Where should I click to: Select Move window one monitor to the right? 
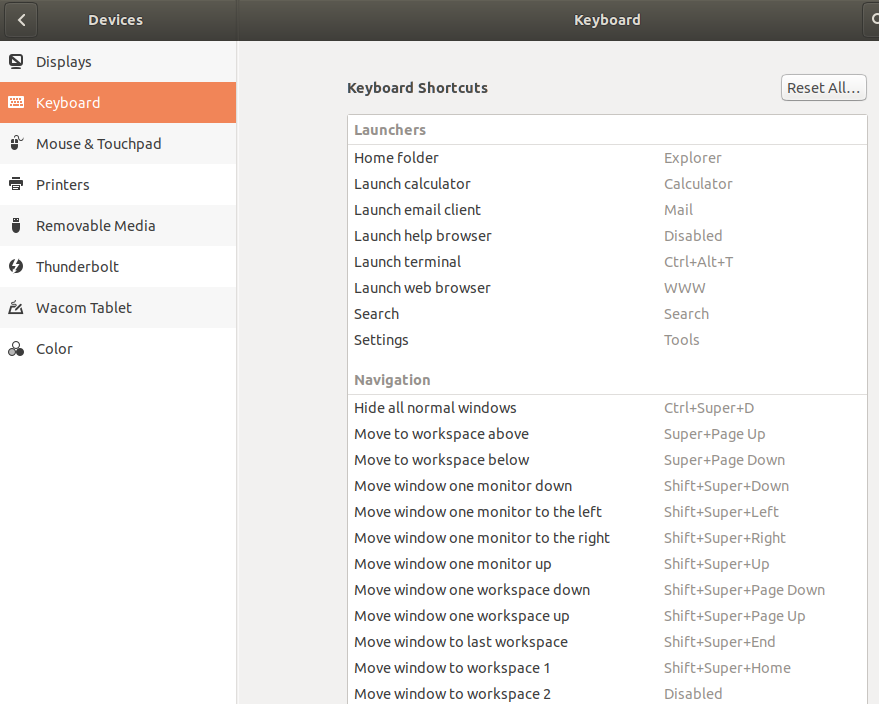pos(607,538)
